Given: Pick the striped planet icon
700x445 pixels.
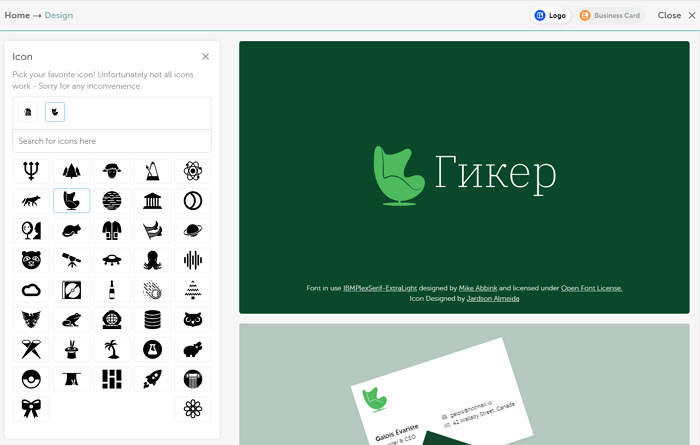Looking at the screenshot, I should pos(112,201).
